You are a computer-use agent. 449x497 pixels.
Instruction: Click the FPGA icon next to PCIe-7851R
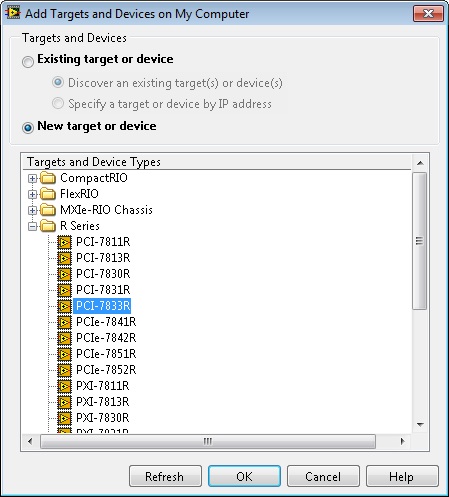point(64,354)
